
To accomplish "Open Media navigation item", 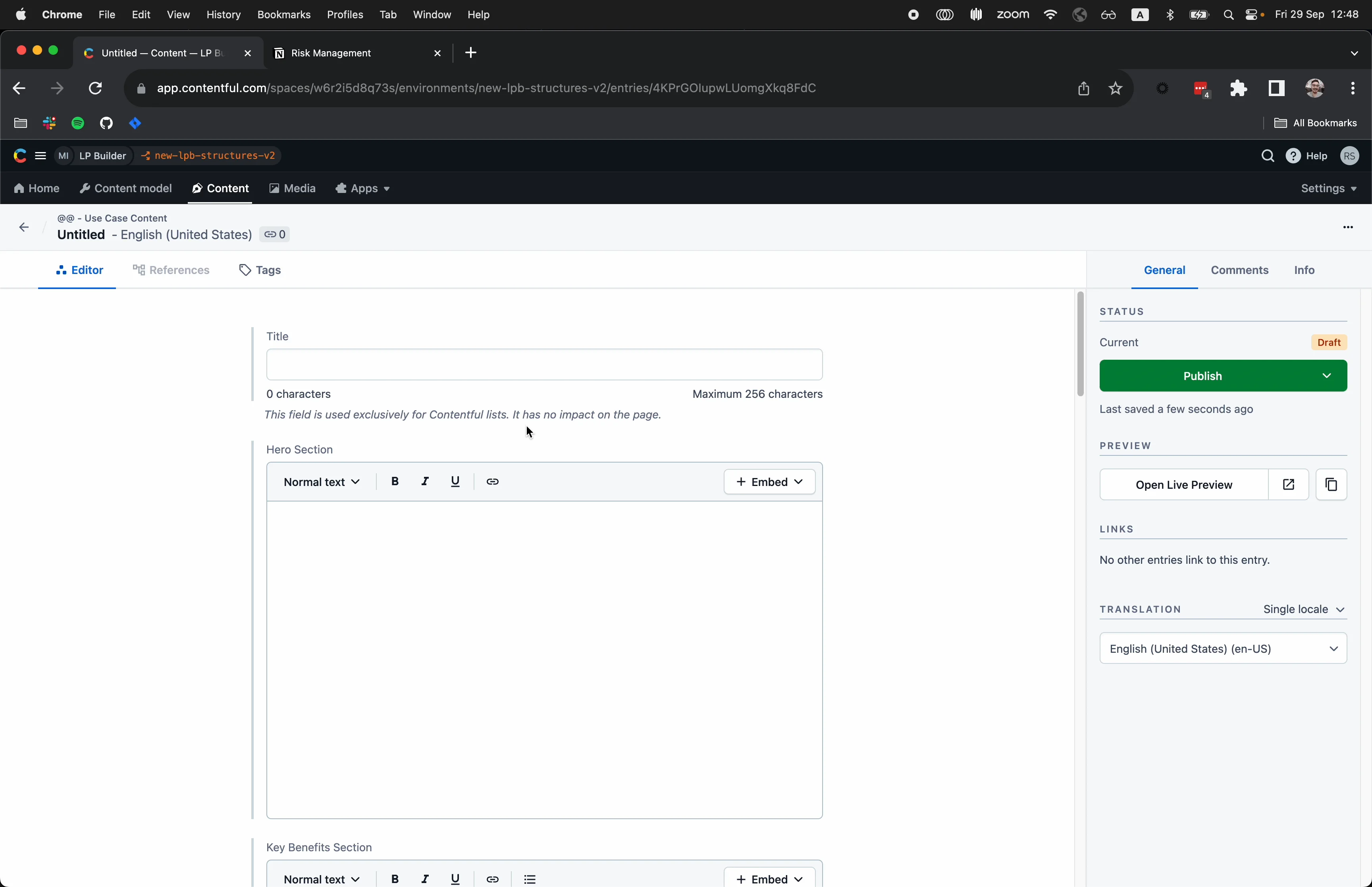I will (293, 189).
